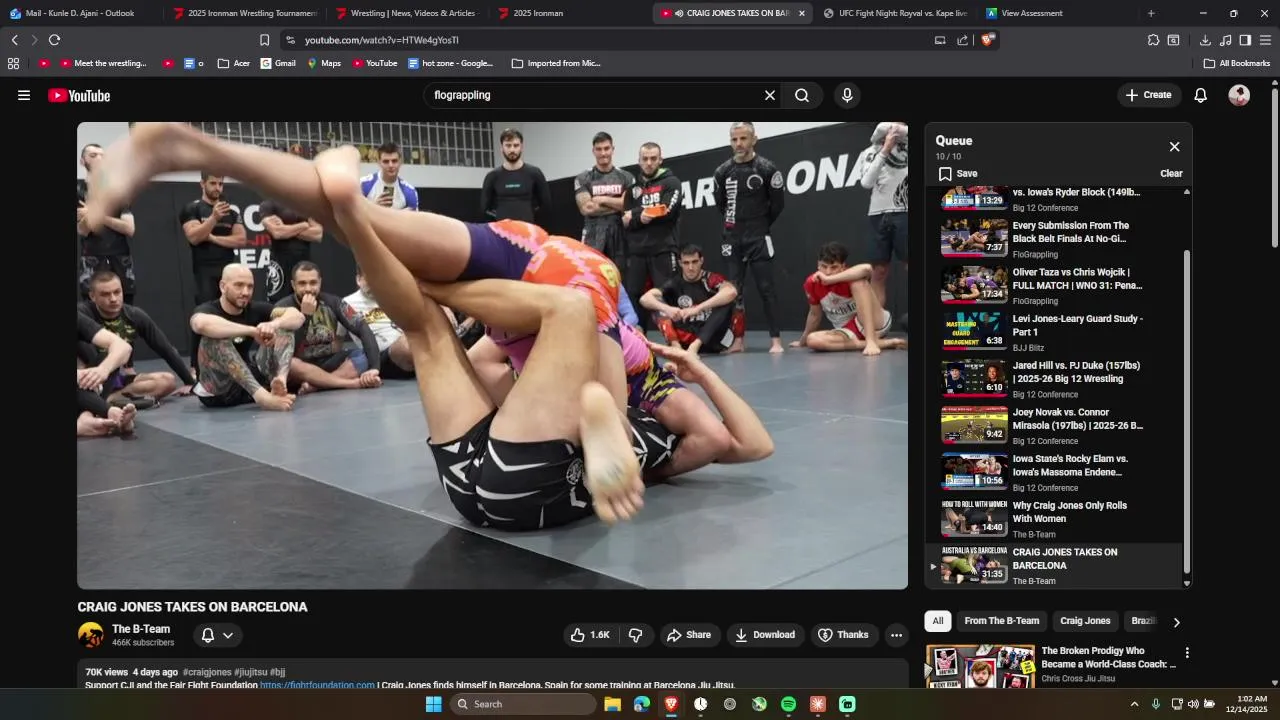Open a new browser tab
The height and width of the screenshot is (720, 1280).
(1151, 13)
